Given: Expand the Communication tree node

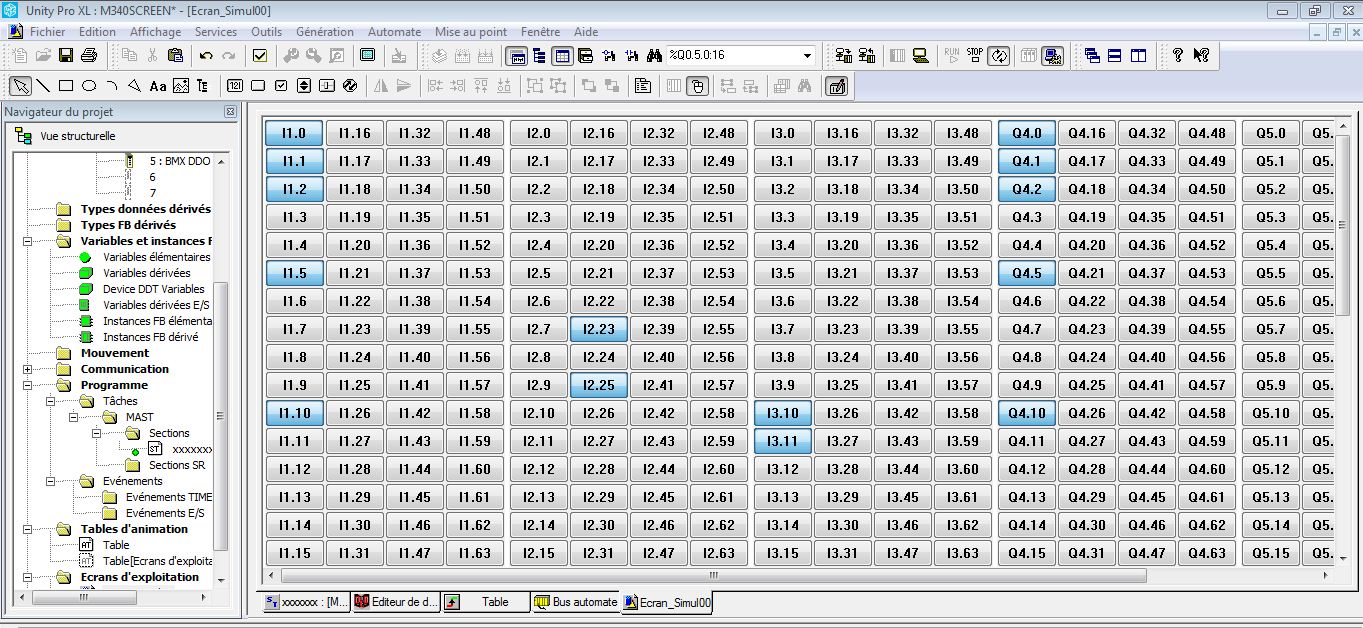Looking at the screenshot, I should click(x=27, y=369).
